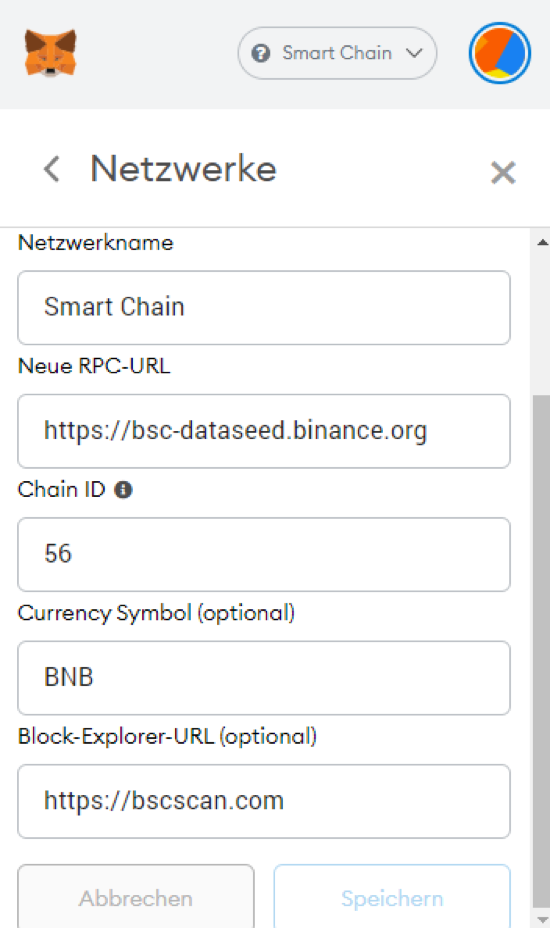Focus the Block-Explorer-URL input field
The height and width of the screenshot is (929, 550).
tap(264, 801)
